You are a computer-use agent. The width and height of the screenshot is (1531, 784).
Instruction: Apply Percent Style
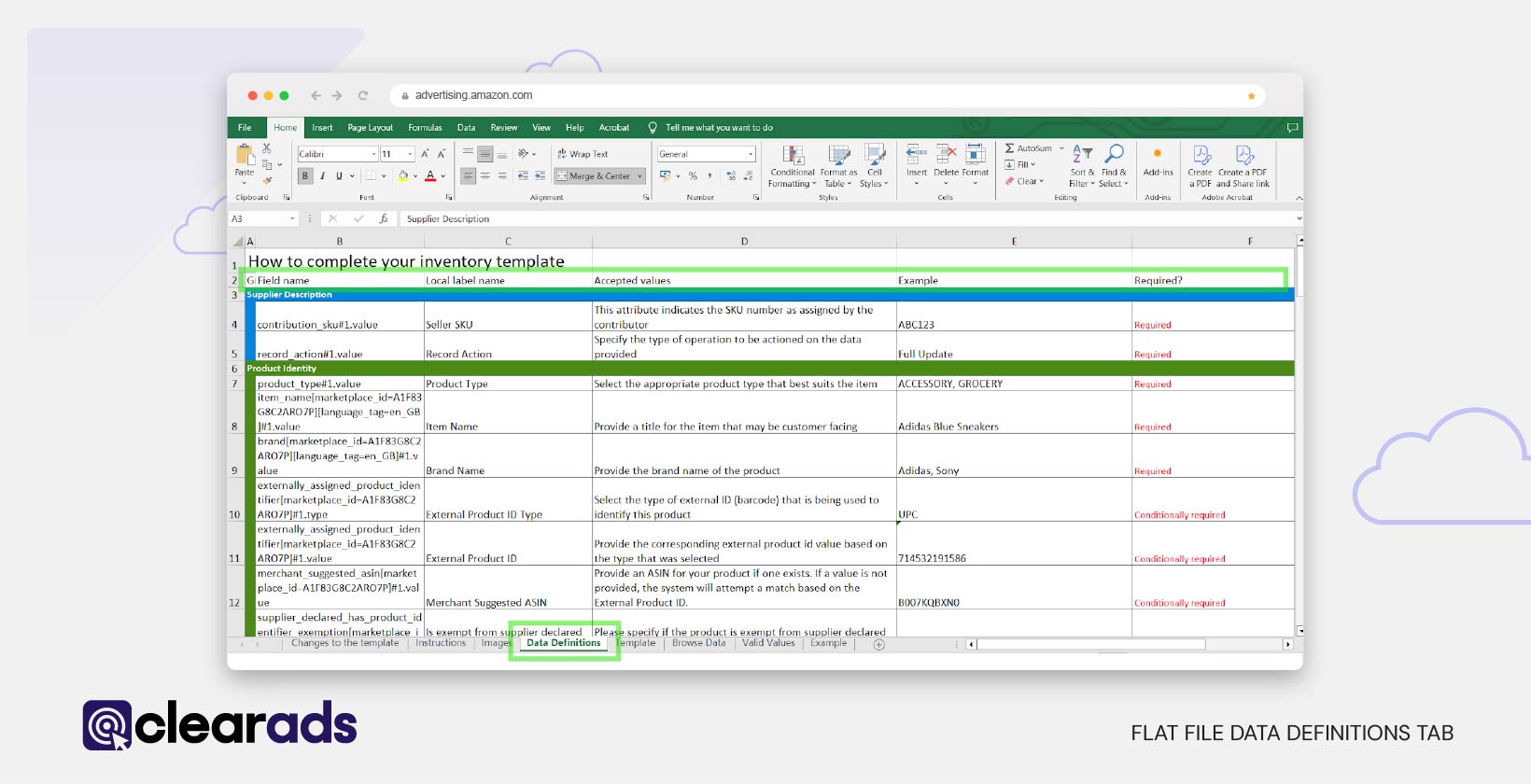(693, 175)
